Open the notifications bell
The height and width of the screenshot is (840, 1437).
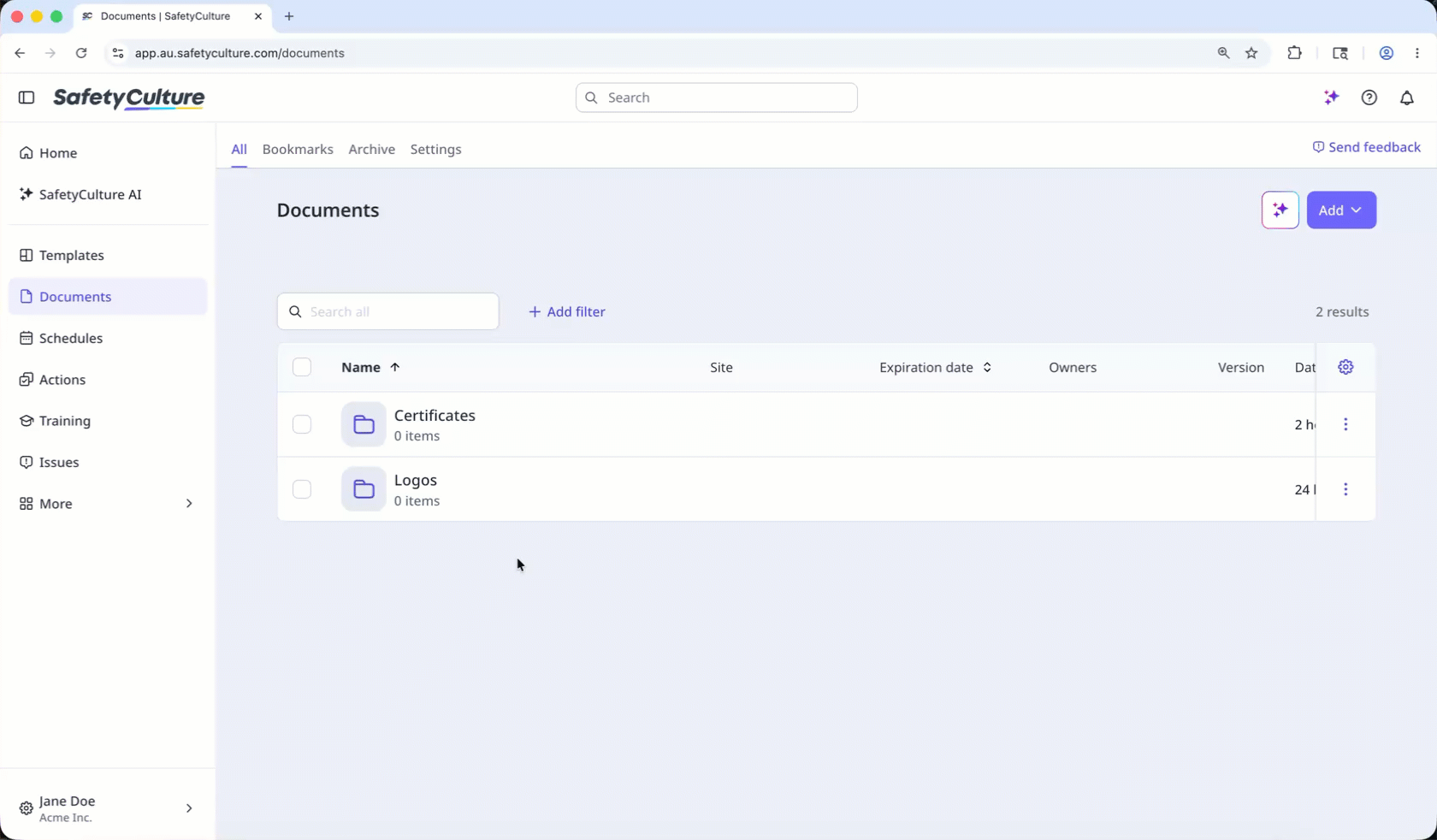(x=1407, y=98)
